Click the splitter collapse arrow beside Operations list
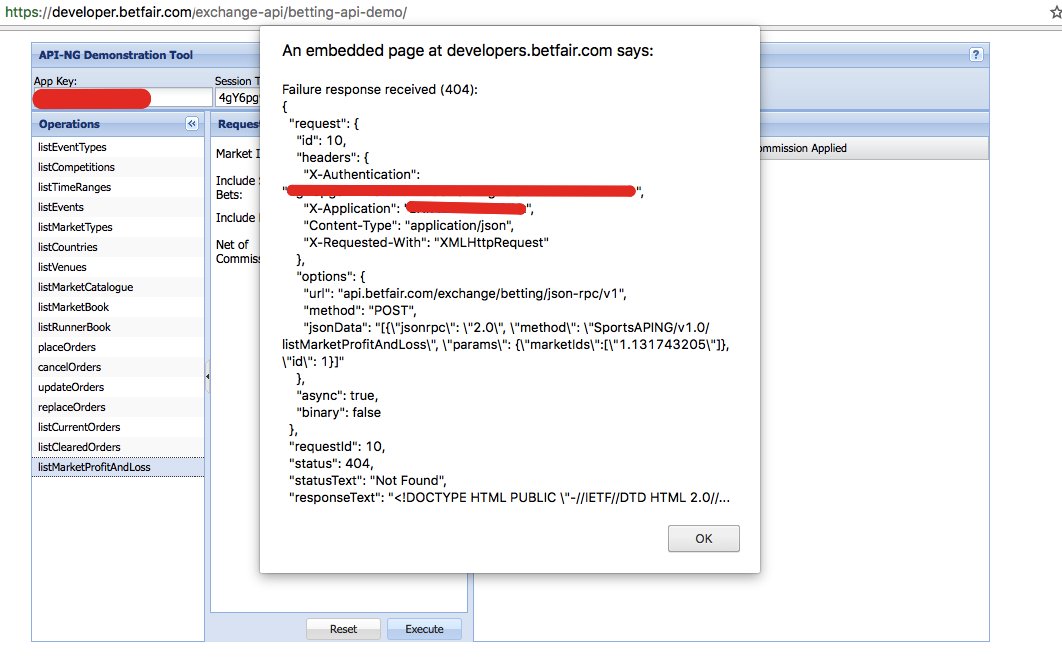The height and width of the screenshot is (667, 1062). (x=207, y=376)
